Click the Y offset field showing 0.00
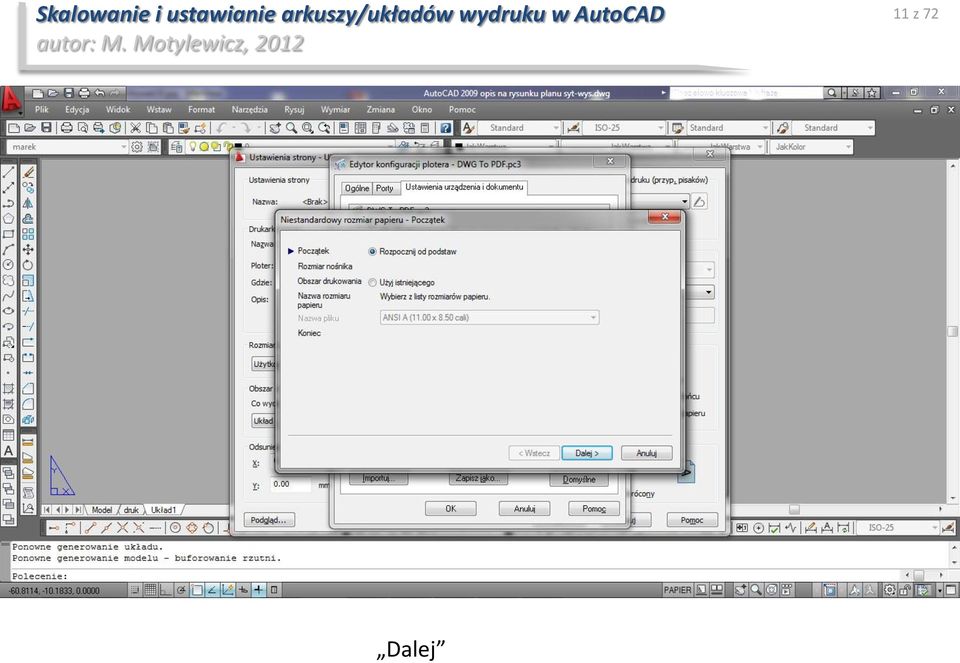 291,484
